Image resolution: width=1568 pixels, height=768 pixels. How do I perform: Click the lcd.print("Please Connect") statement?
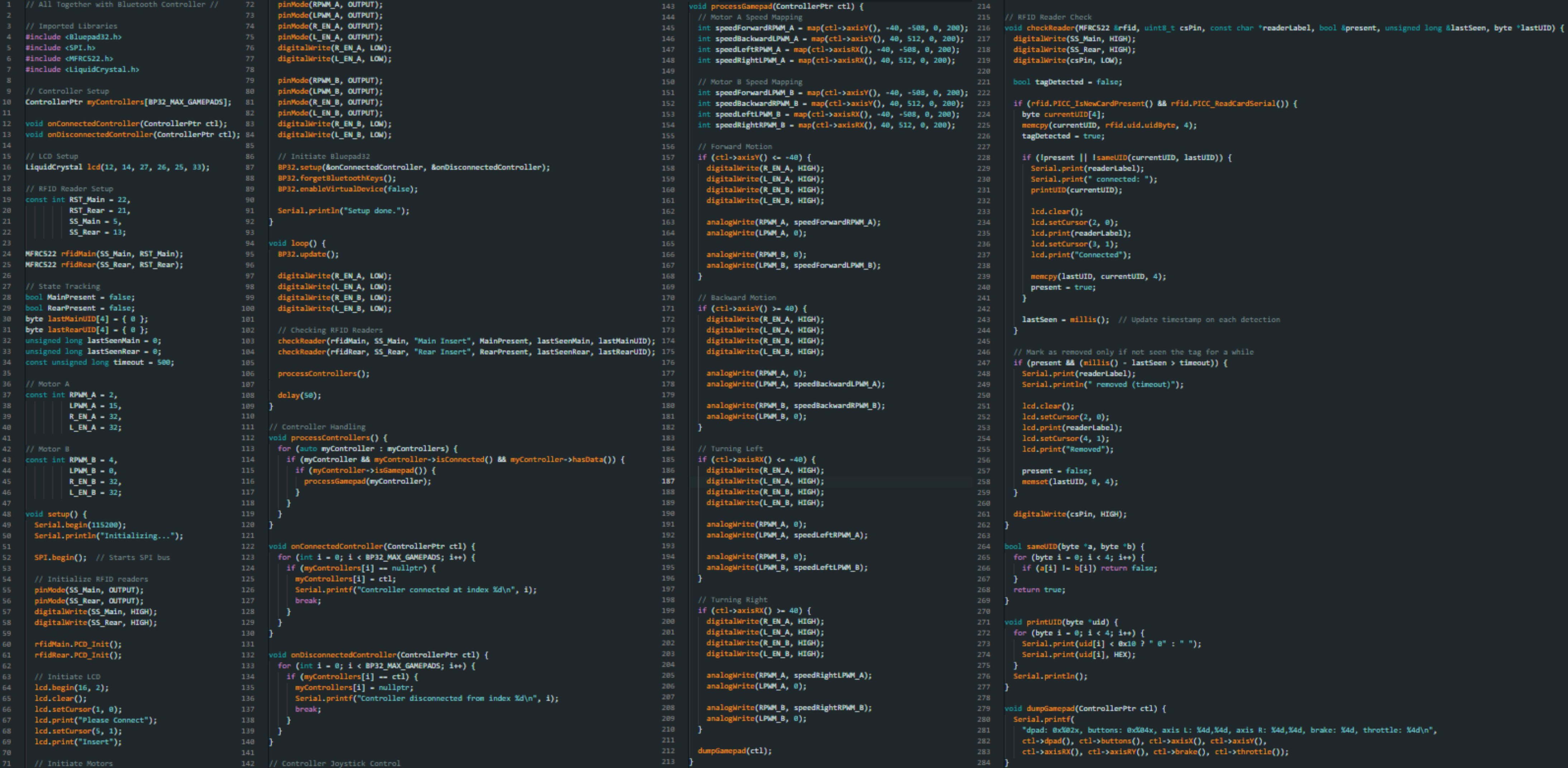click(96, 720)
